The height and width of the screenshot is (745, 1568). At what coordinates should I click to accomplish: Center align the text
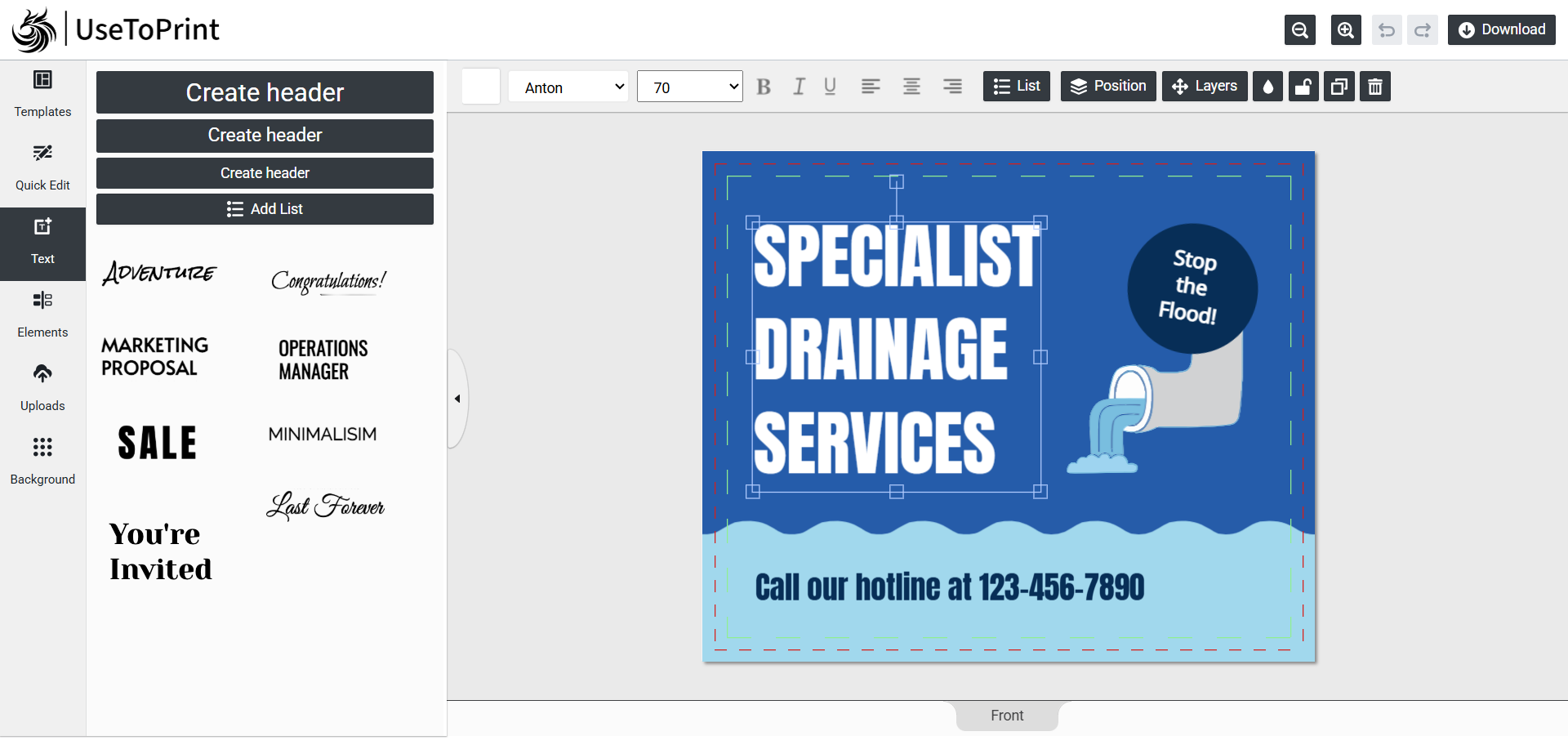(x=911, y=87)
